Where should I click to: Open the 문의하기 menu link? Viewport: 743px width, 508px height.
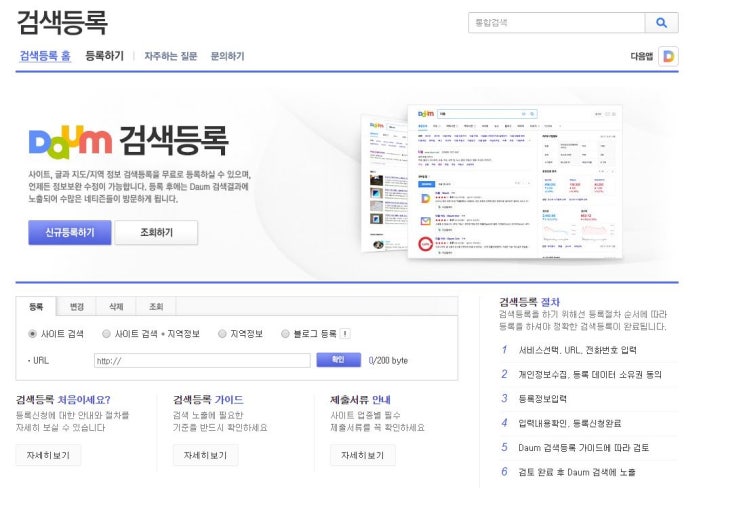tap(227, 56)
